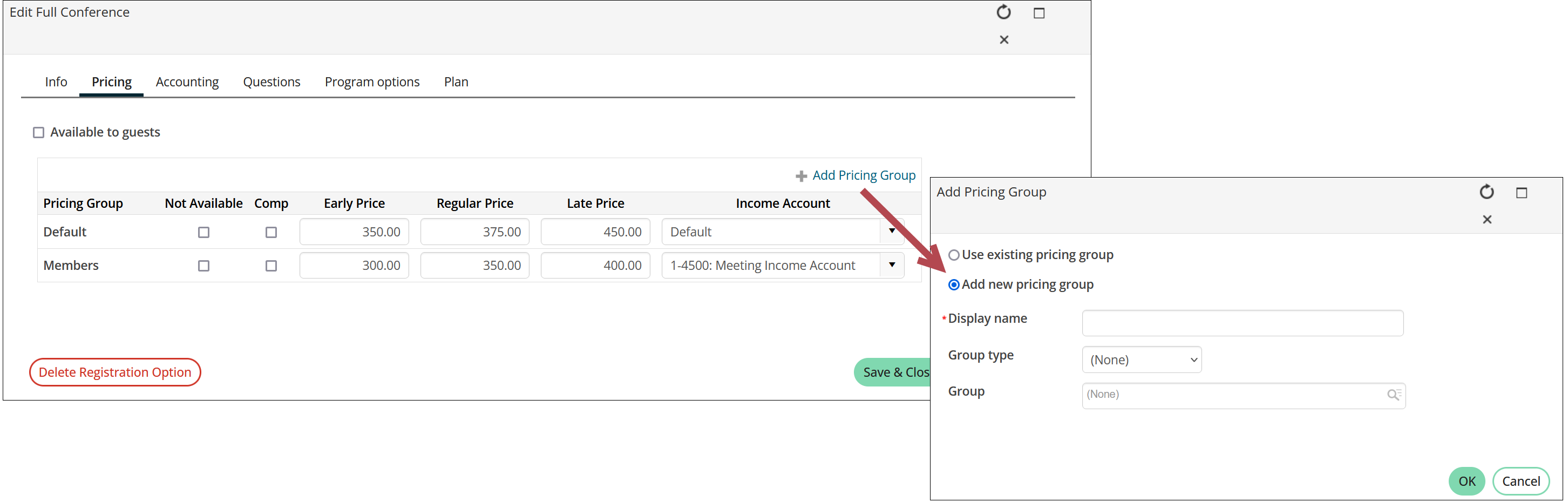
Task: Click the plus icon beside Add Pricing Group
Action: 801,176
